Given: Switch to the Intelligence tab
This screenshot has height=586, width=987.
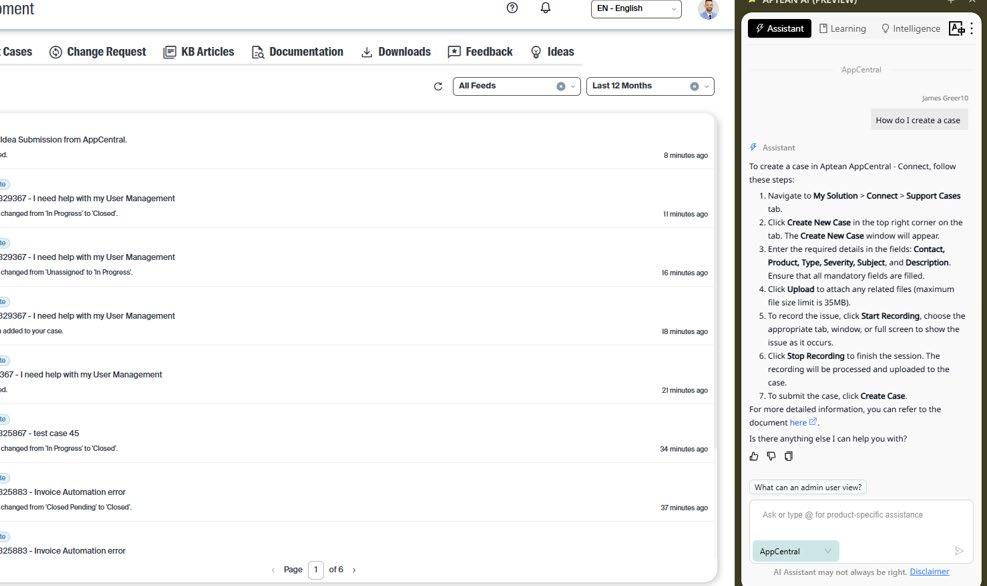Looking at the screenshot, I should tap(910, 28).
